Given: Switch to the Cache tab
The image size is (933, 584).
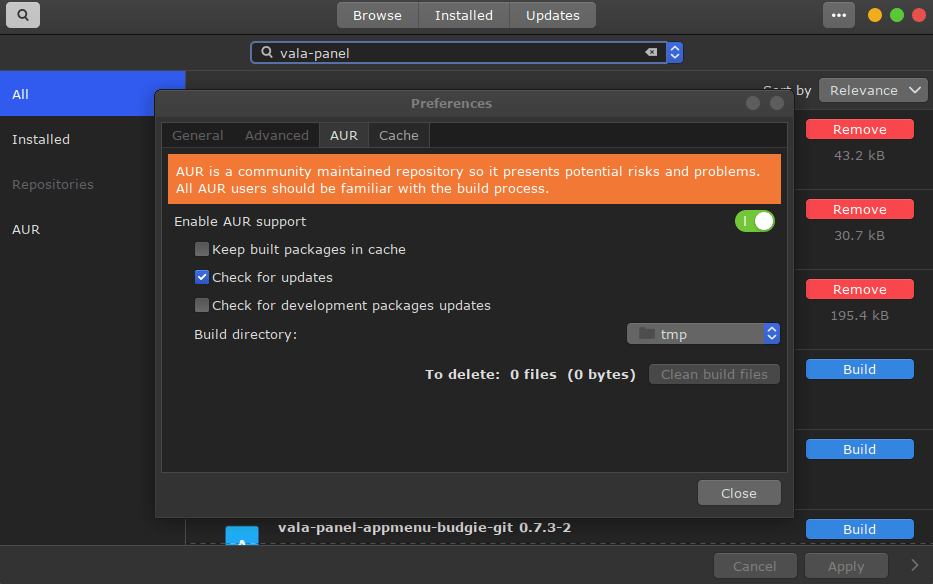Looking at the screenshot, I should pyautogui.click(x=399, y=135).
